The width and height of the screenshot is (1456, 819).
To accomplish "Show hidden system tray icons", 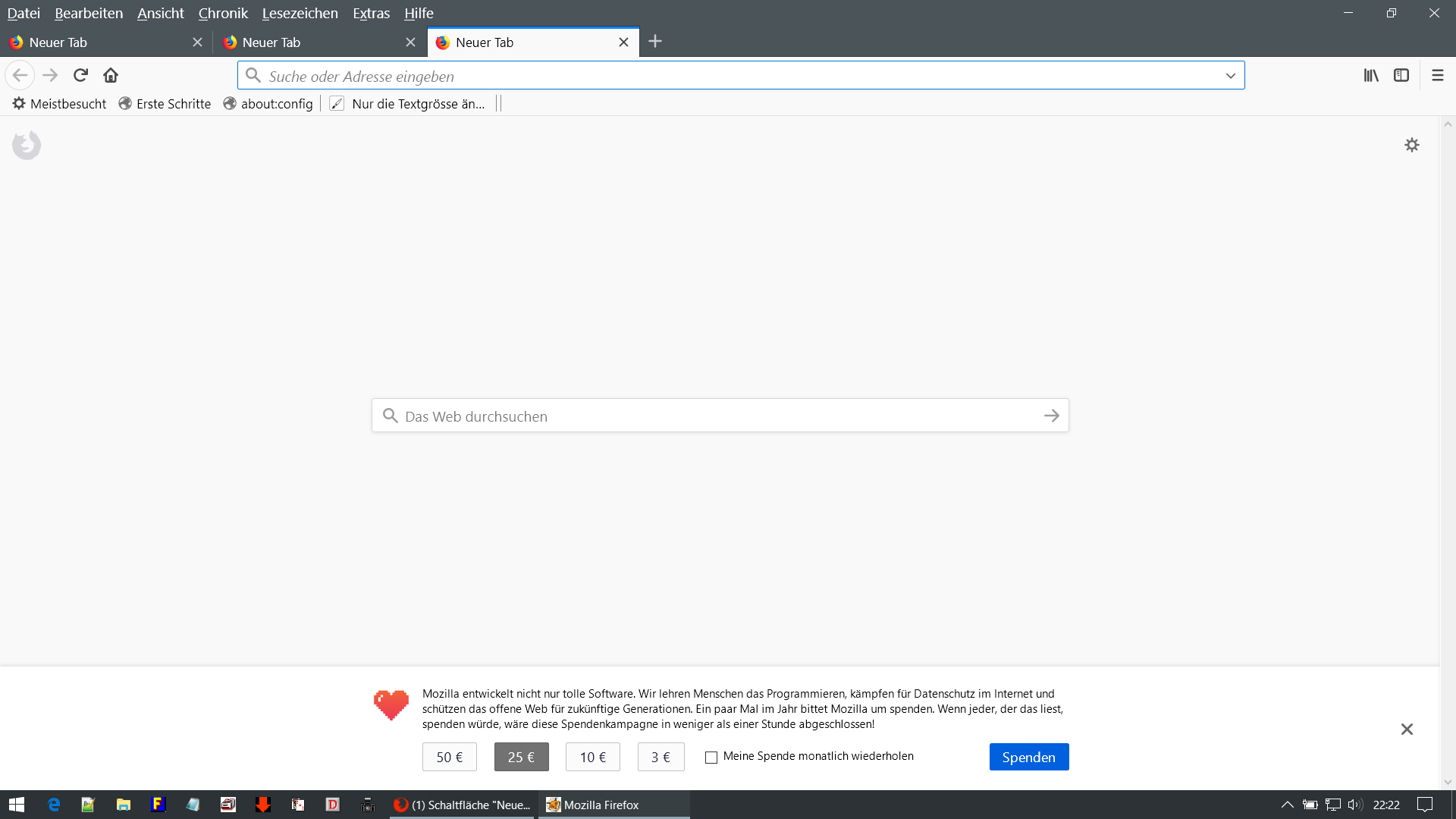I will [x=1287, y=805].
